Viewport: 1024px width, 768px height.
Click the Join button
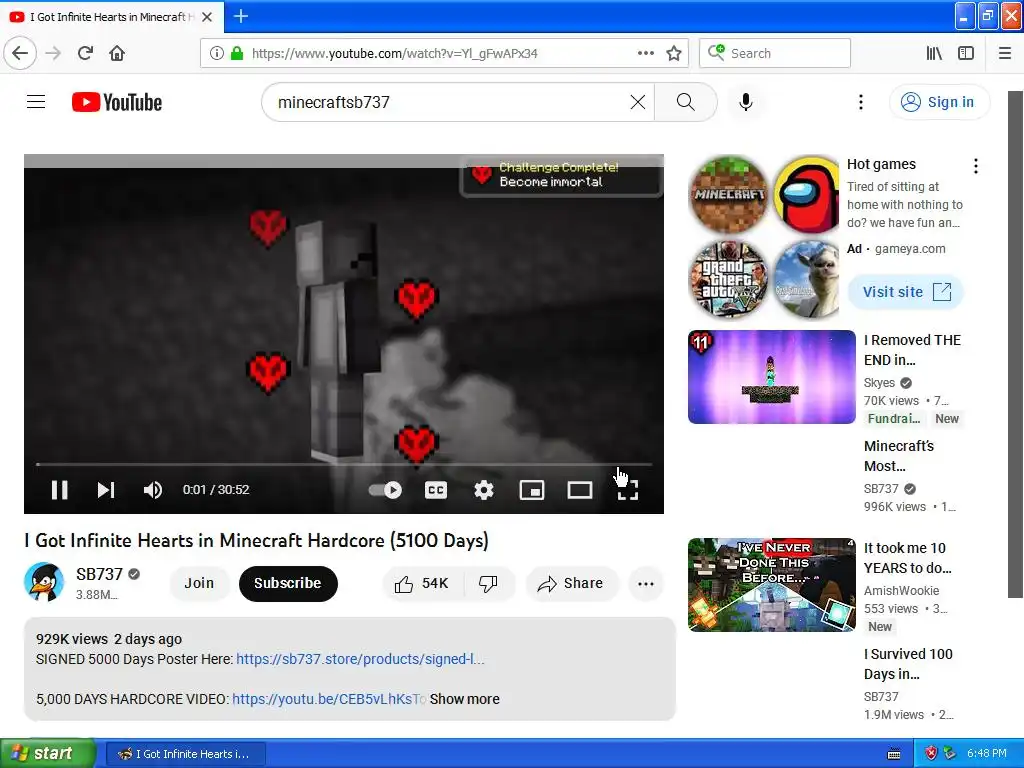pyautogui.click(x=199, y=583)
